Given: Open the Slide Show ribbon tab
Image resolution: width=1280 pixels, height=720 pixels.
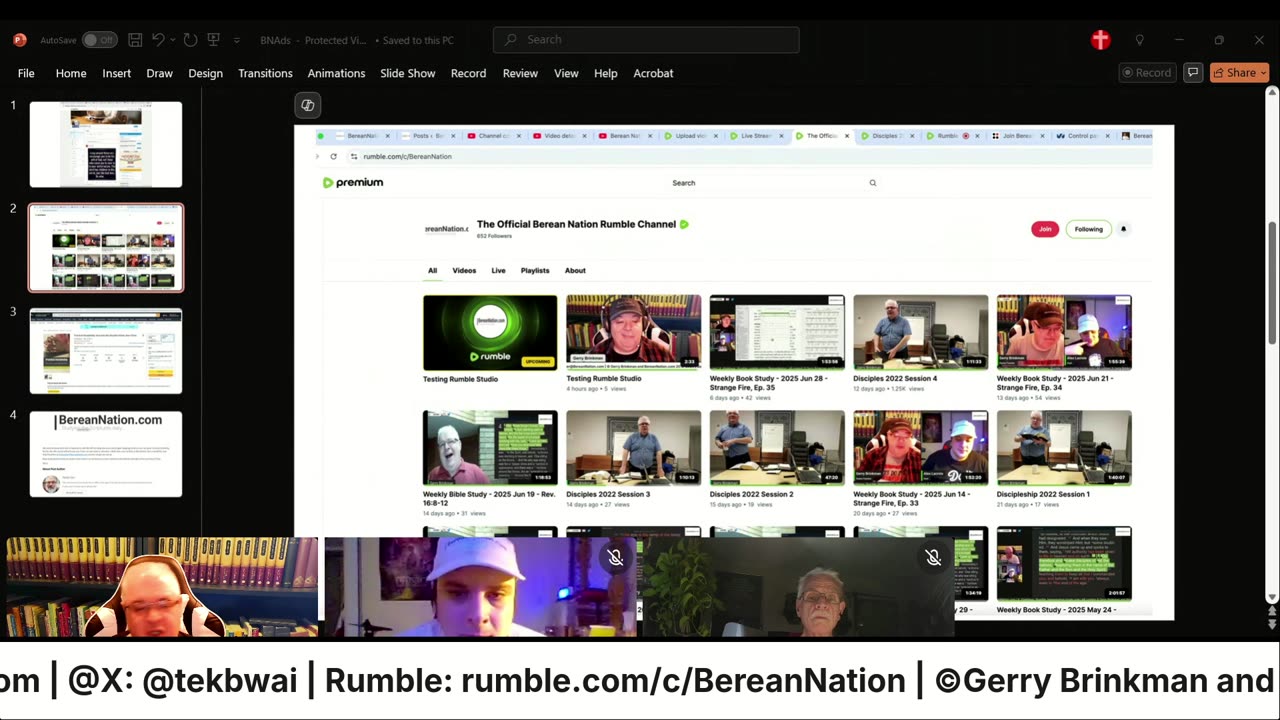Looking at the screenshot, I should [407, 73].
